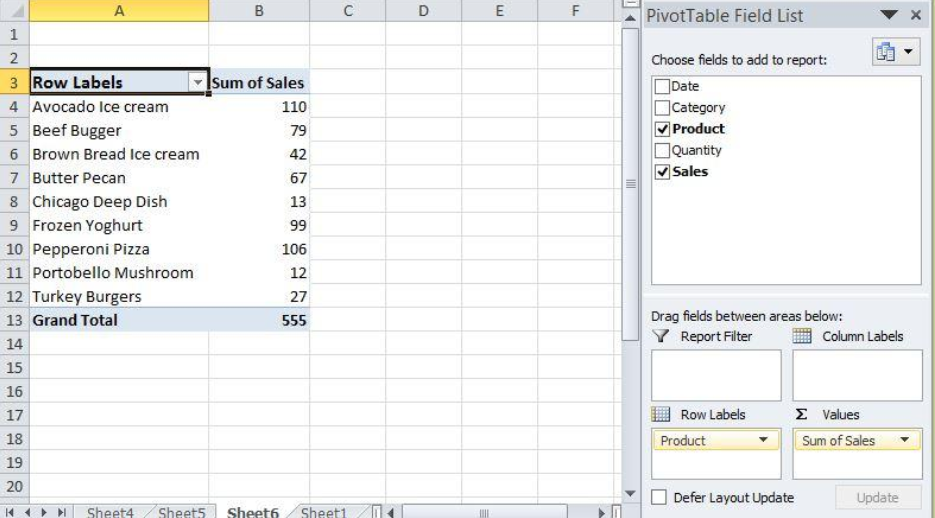Image resolution: width=935 pixels, height=518 pixels.
Task: Select the Grand Total label cell
Action: coord(119,320)
